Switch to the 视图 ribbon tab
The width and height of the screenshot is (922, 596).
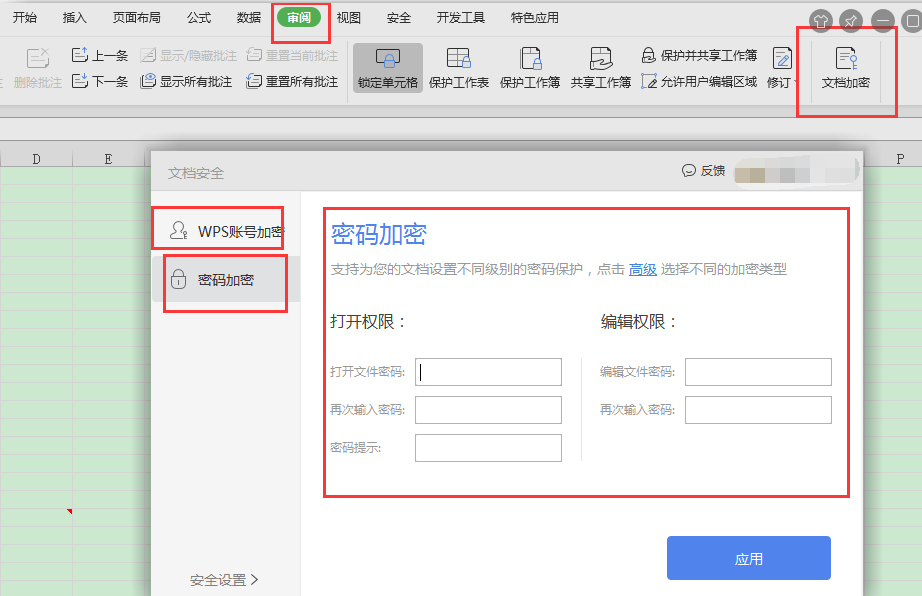(x=349, y=18)
